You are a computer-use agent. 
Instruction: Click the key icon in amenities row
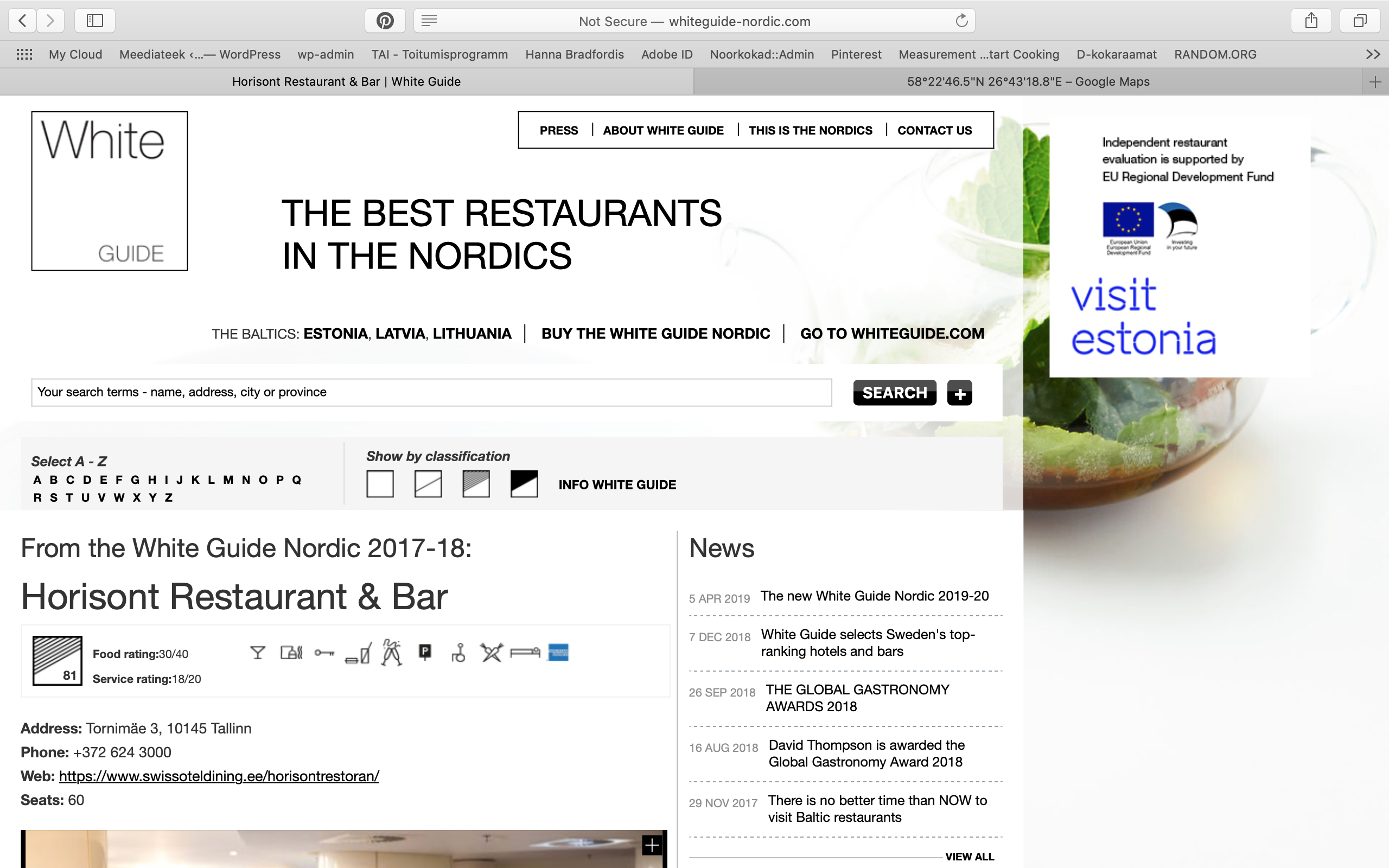324,653
